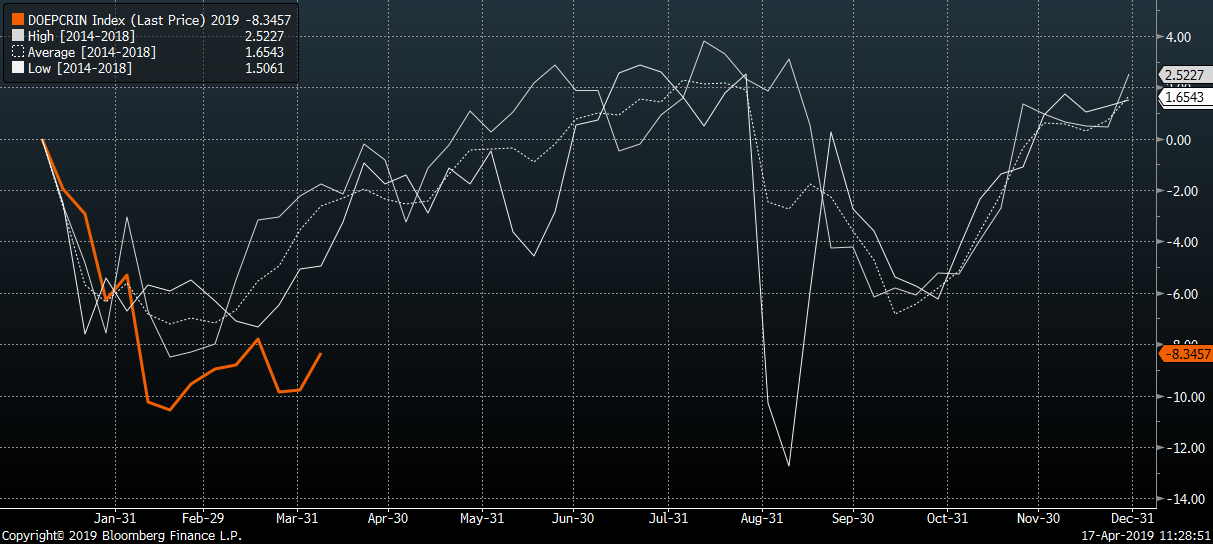Click the Bloomberg Finance L.P. copyright text
The width and height of the screenshot is (1213, 544).
122,536
